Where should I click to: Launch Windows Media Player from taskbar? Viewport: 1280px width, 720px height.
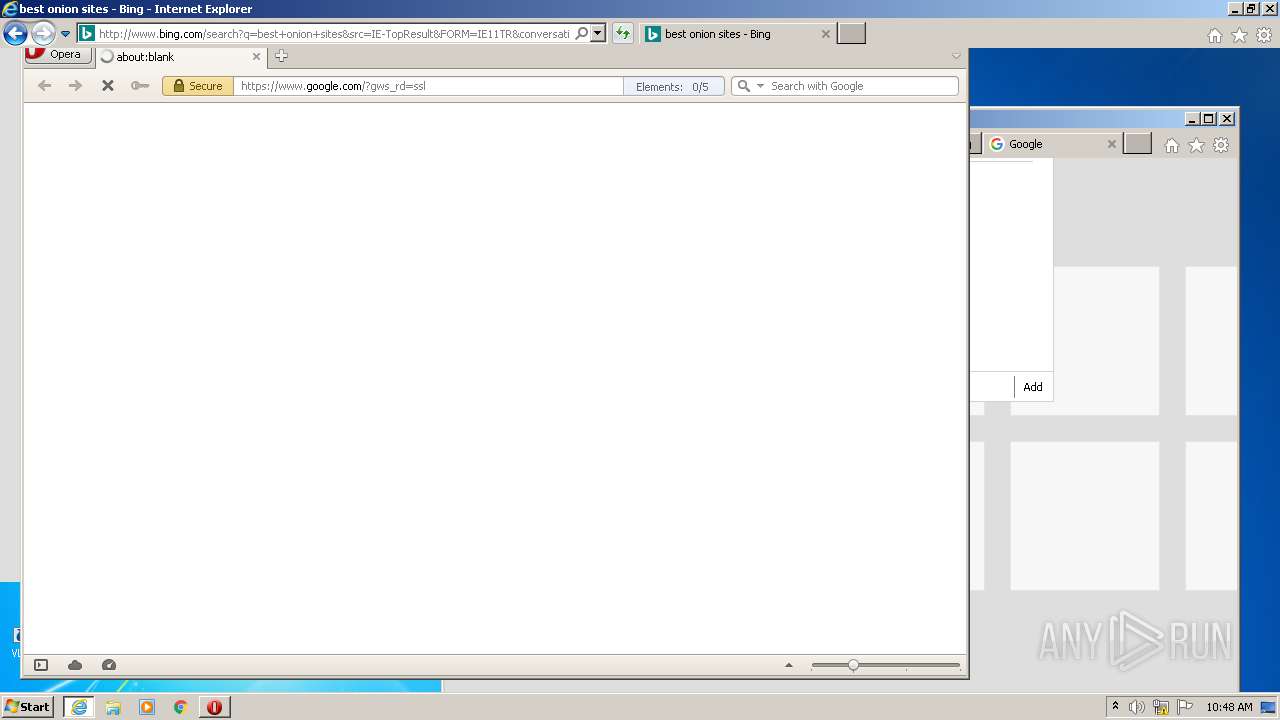pyautogui.click(x=147, y=707)
